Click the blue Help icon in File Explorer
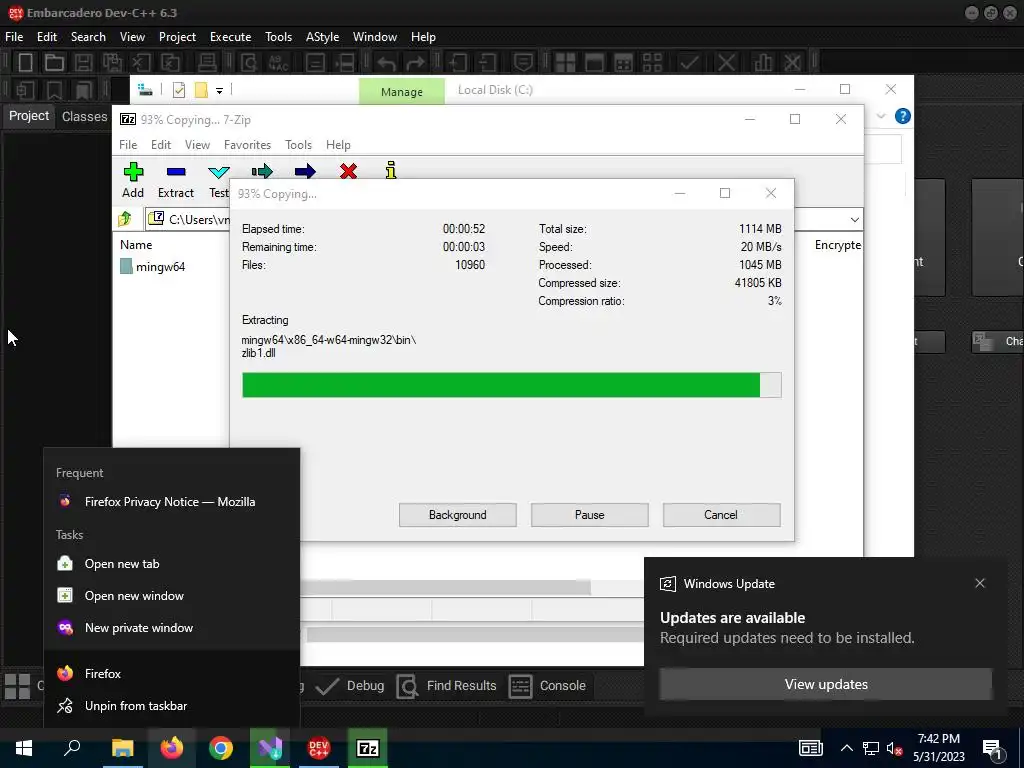The height and width of the screenshot is (768, 1024). click(x=903, y=116)
